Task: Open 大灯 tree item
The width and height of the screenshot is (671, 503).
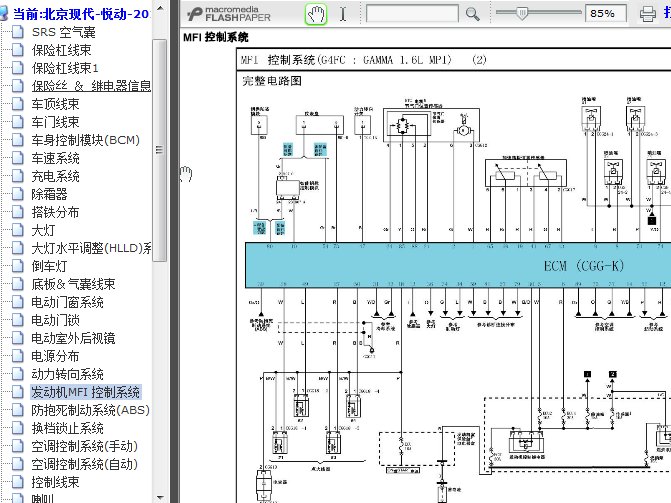Action: pyautogui.click(x=43, y=230)
